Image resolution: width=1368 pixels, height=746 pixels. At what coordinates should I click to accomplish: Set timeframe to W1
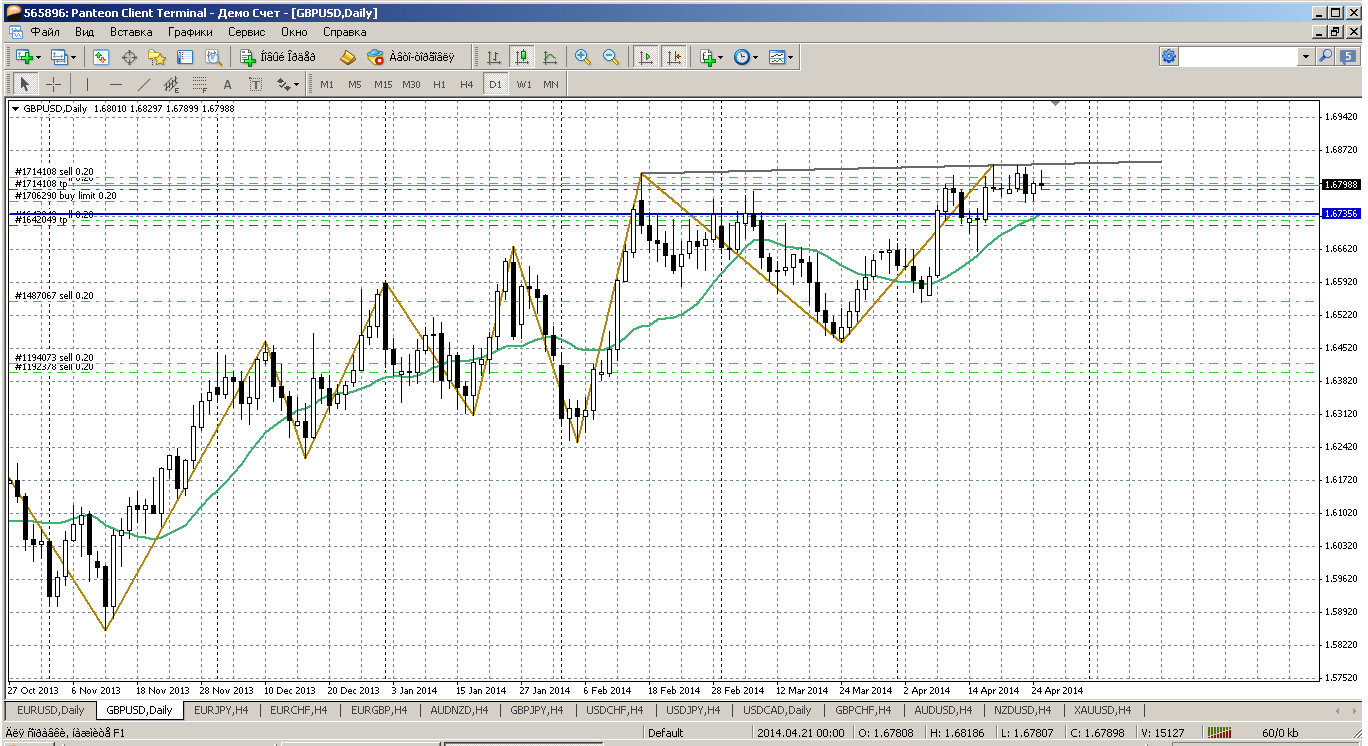point(524,84)
